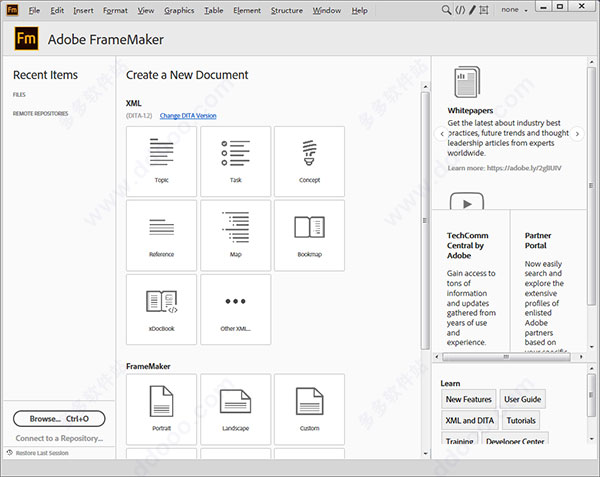Open the User Guide button
The height and width of the screenshot is (477, 600).
522,399
